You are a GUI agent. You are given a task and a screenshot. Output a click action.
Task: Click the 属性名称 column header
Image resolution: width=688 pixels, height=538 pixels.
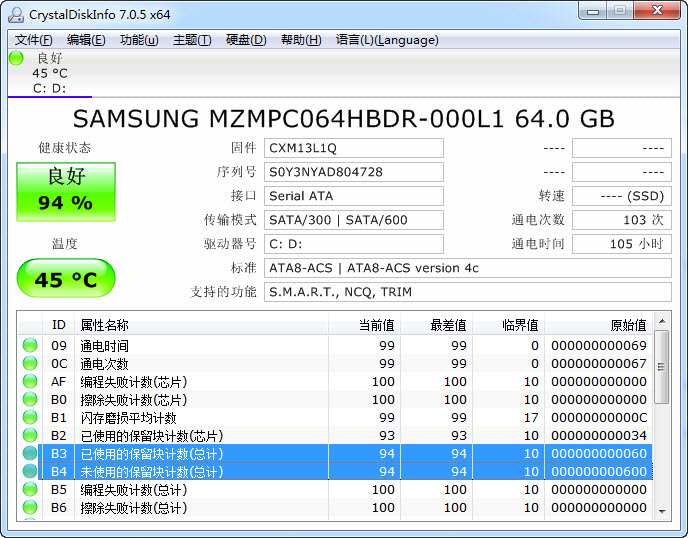tap(201, 325)
